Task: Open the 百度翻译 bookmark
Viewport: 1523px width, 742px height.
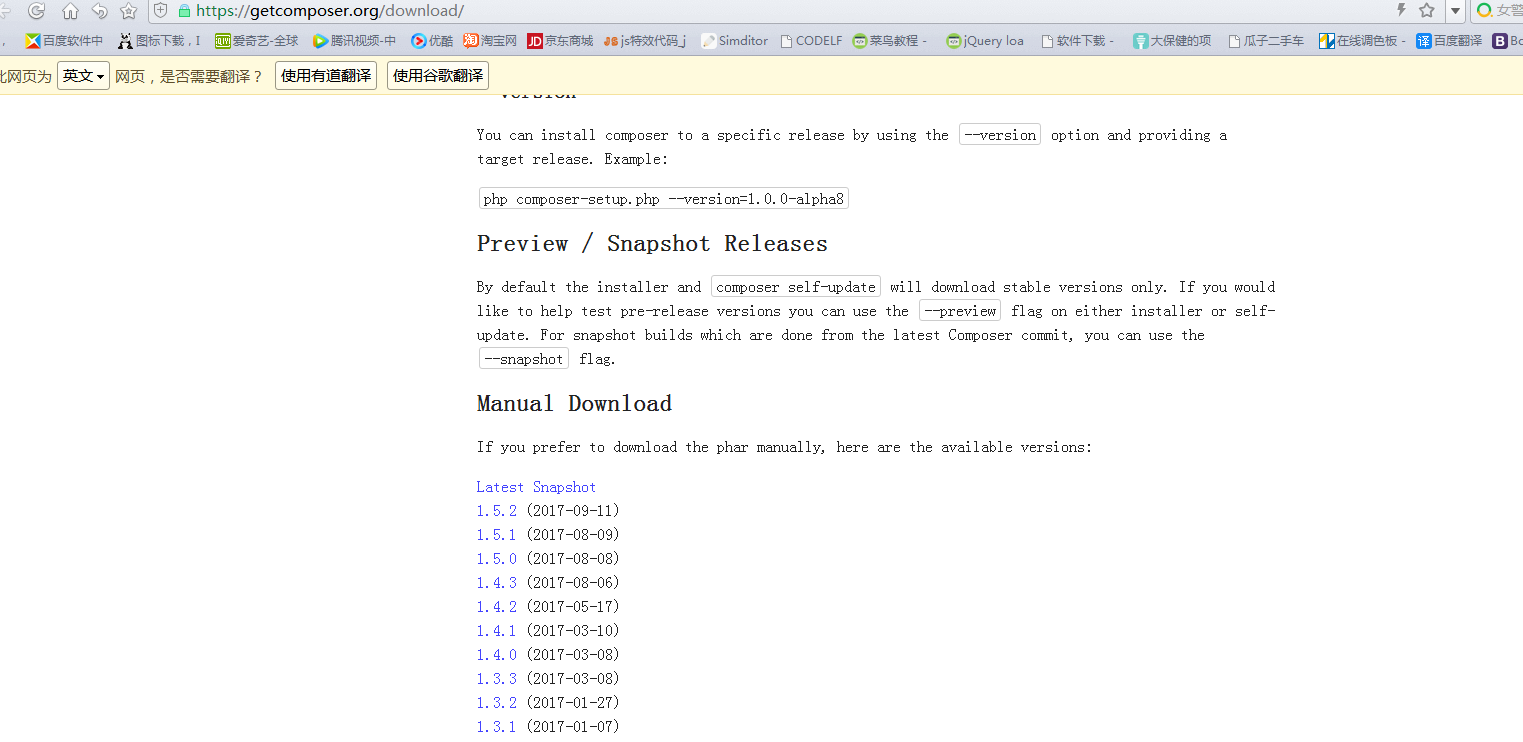Action: click(x=1449, y=41)
